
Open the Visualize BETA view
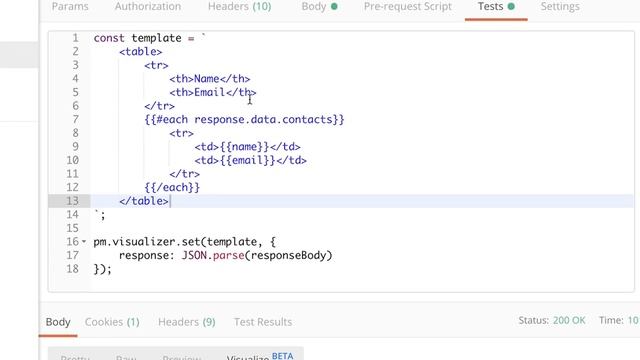(x=260, y=357)
